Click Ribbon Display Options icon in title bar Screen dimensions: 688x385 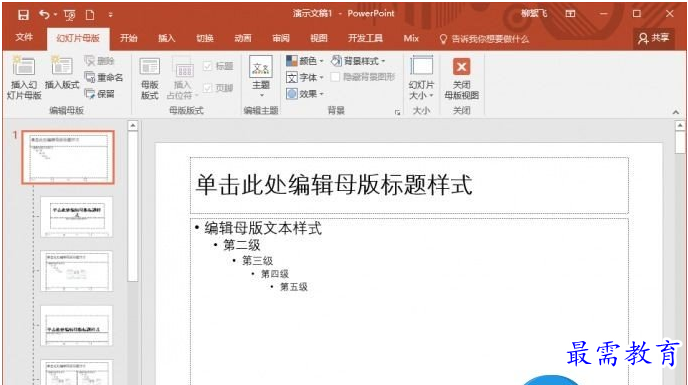[x=570, y=14]
